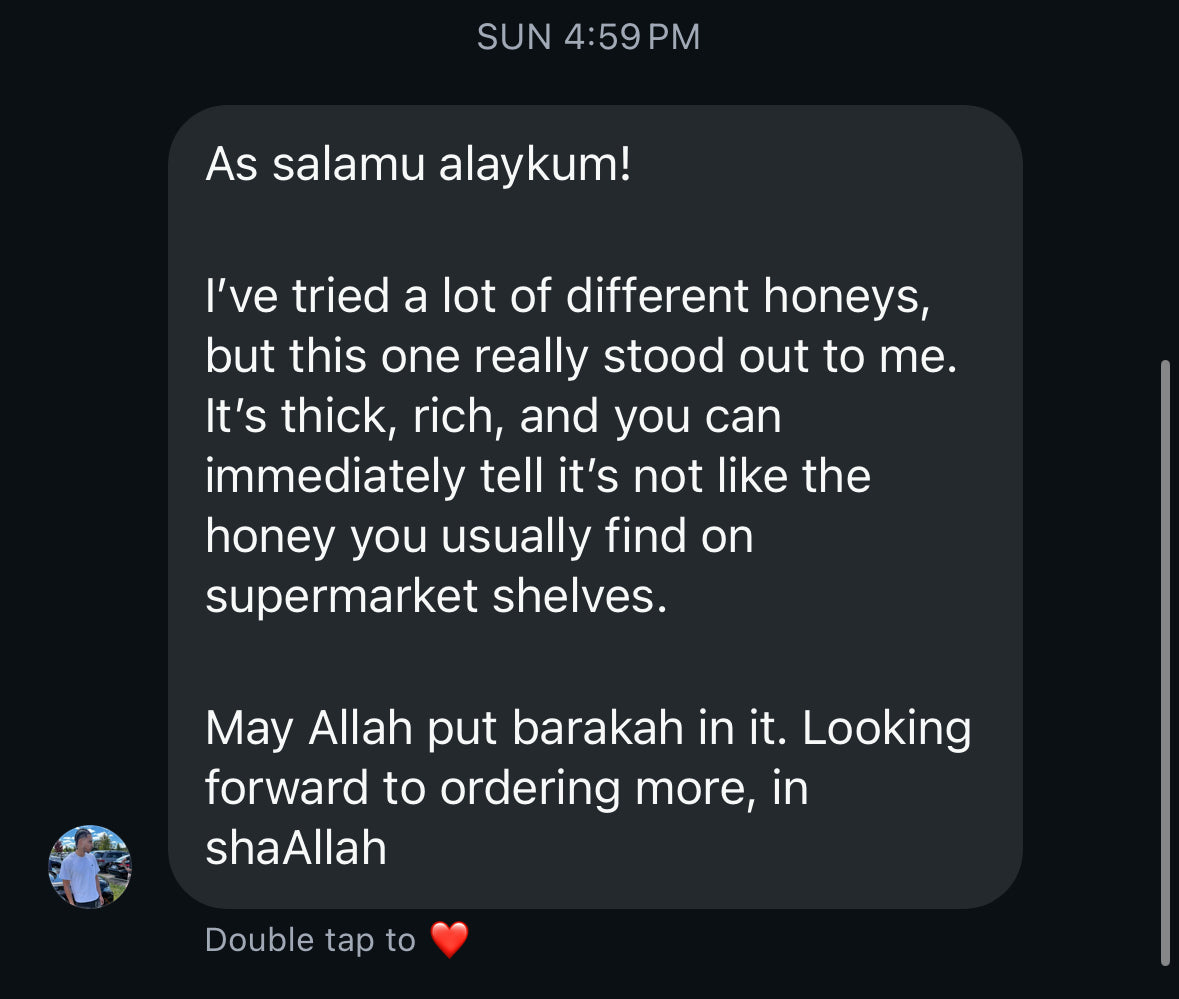Click the word "Looking" in the message
1179x999 pixels.
coord(887,729)
